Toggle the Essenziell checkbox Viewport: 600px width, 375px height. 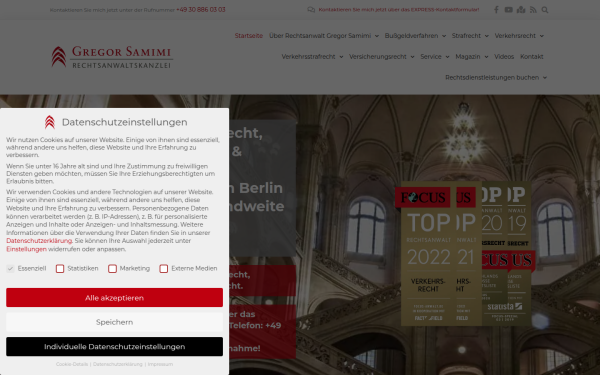pyautogui.click(x=10, y=269)
